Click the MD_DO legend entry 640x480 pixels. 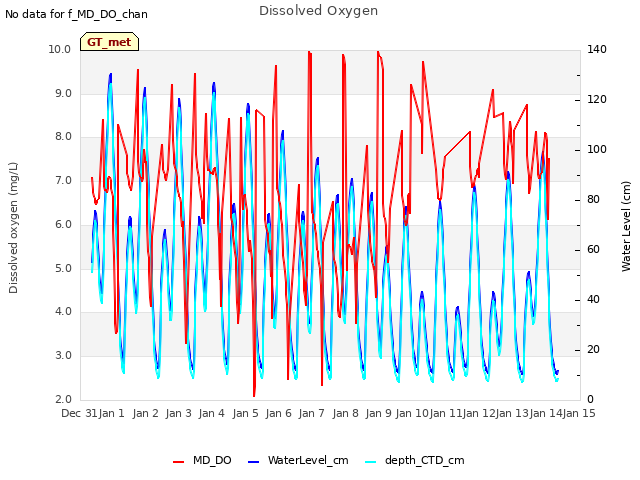coord(202,460)
